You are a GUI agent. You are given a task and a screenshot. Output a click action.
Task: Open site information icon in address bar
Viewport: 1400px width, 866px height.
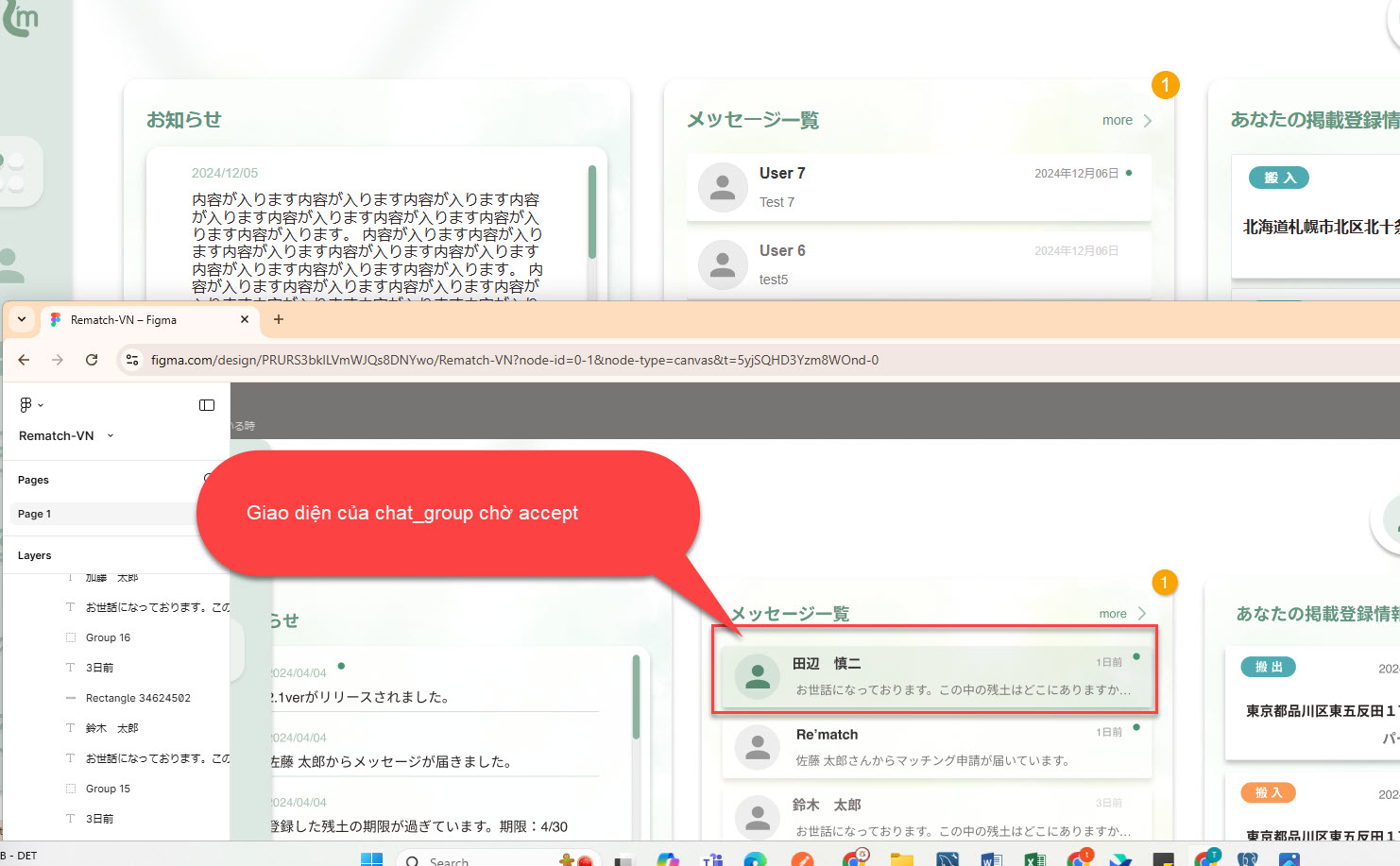[x=132, y=360]
